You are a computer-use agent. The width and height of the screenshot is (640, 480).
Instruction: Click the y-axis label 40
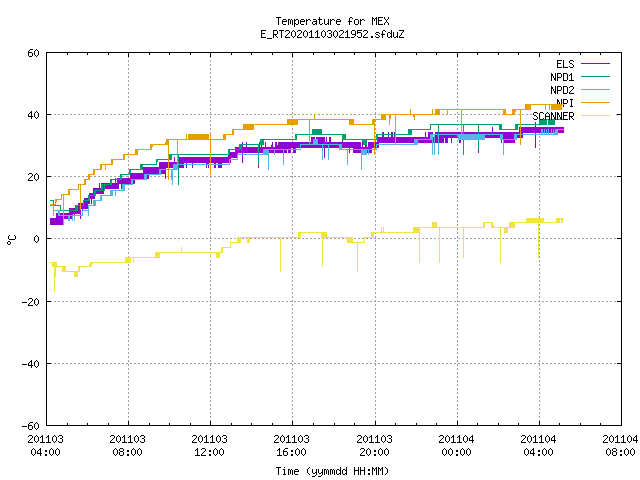(x=33, y=115)
